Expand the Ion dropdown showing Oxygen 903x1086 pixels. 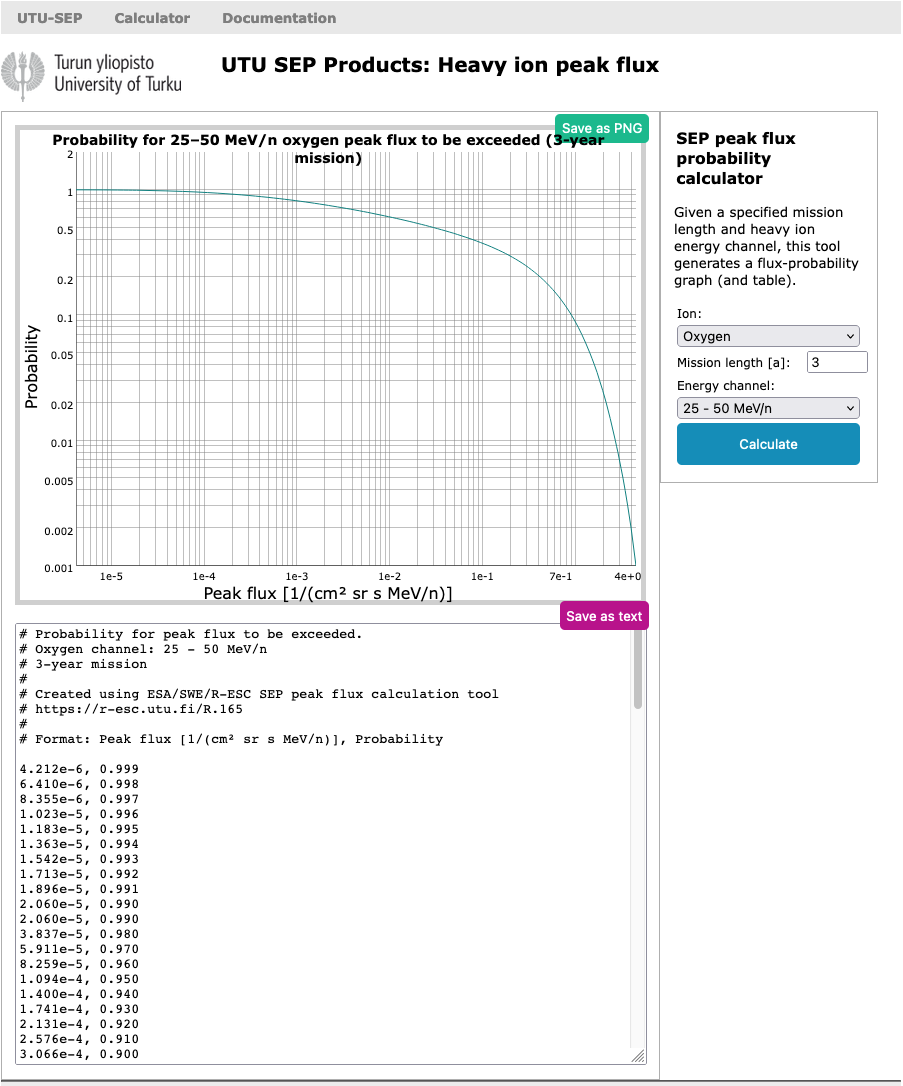(767, 337)
